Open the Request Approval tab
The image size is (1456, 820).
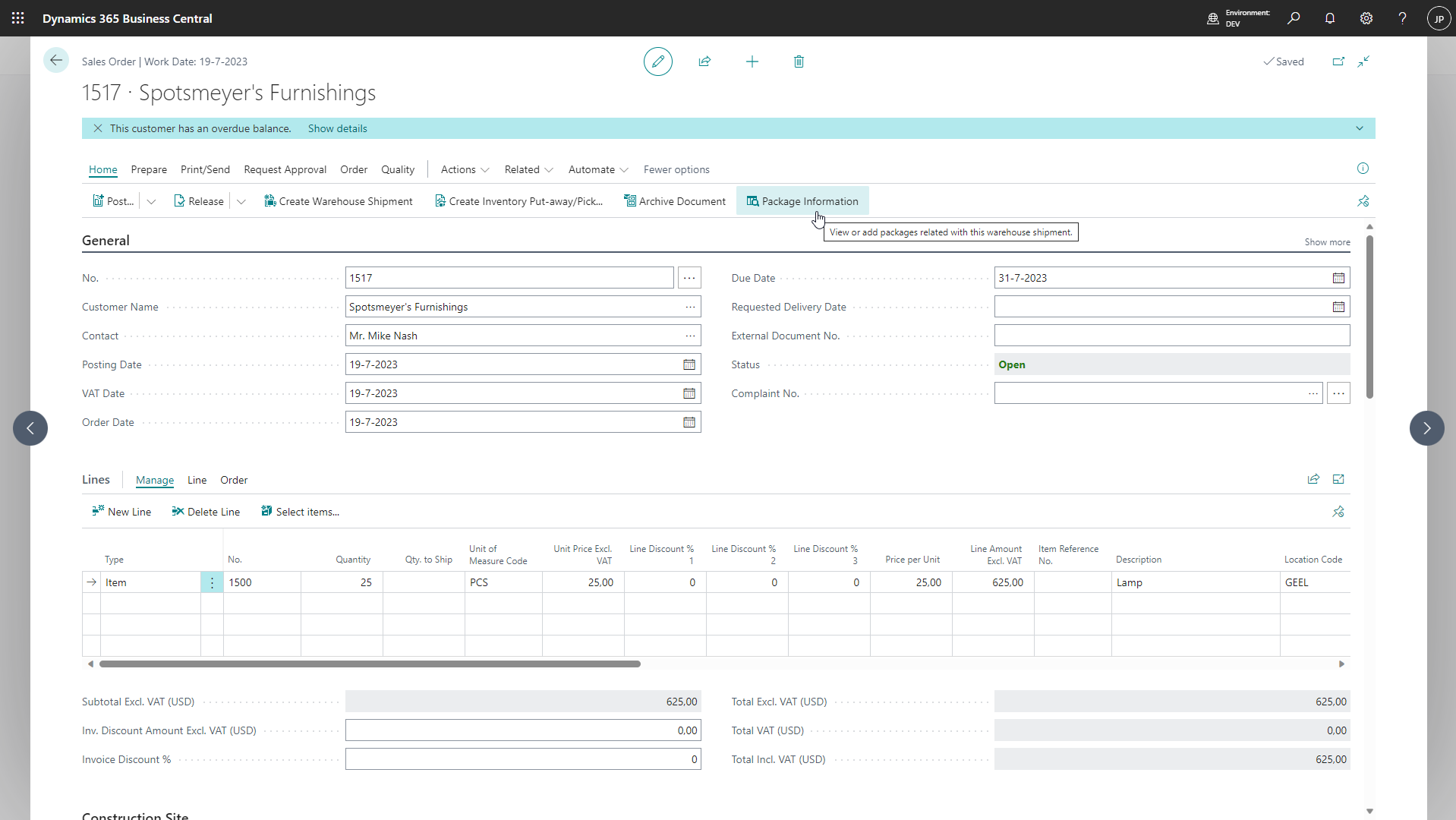pos(285,169)
